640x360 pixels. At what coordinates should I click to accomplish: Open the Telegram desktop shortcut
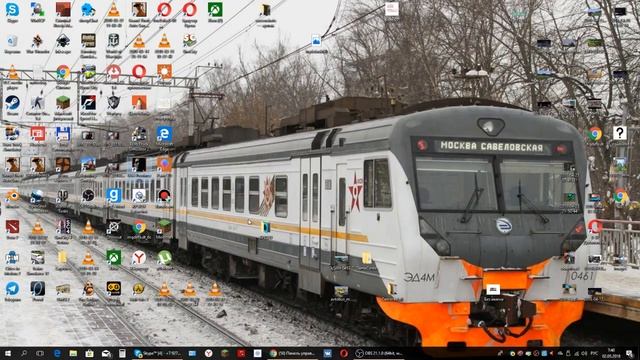click(x=12, y=289)
